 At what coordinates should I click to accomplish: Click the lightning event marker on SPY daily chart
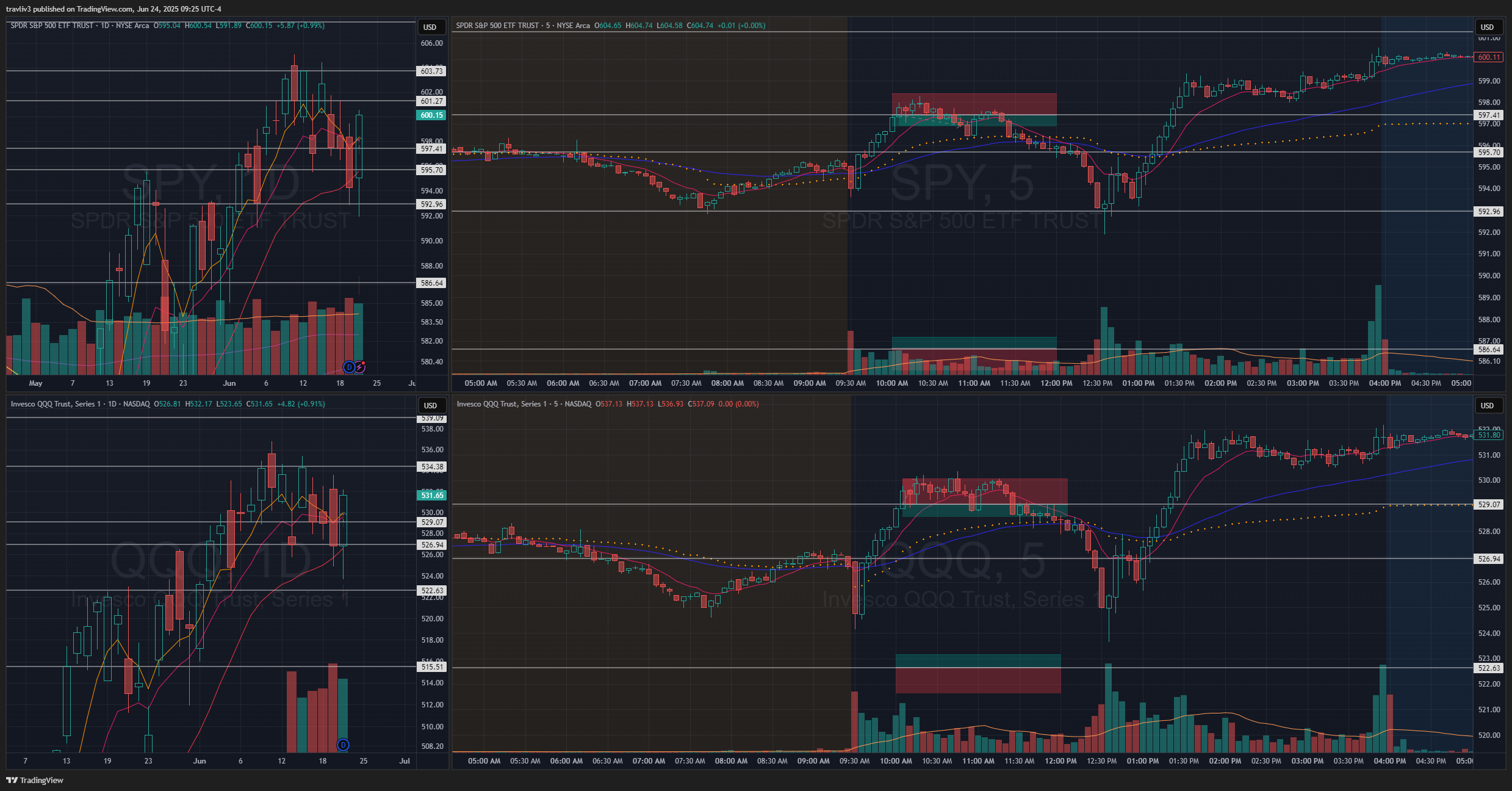360,367
